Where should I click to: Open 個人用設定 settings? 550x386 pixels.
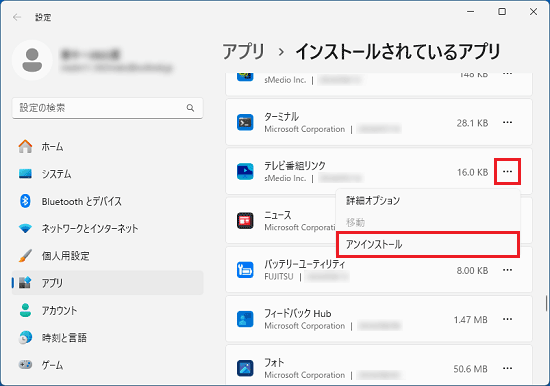[x=107, y=256]
